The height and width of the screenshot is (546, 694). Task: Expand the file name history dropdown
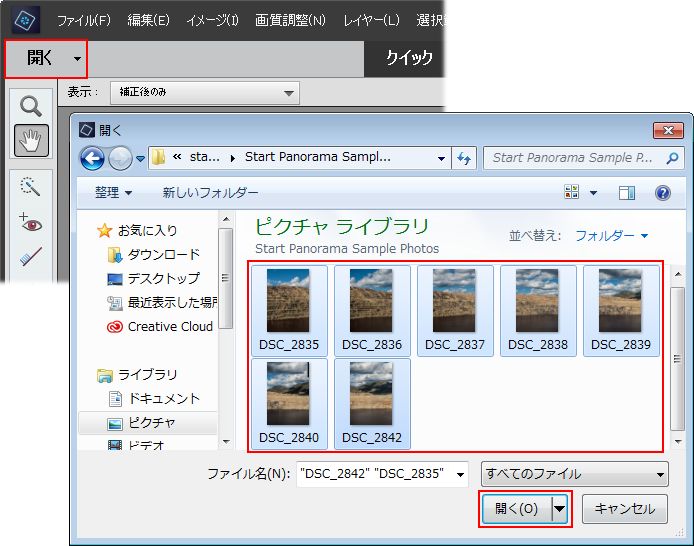(461, 475)
